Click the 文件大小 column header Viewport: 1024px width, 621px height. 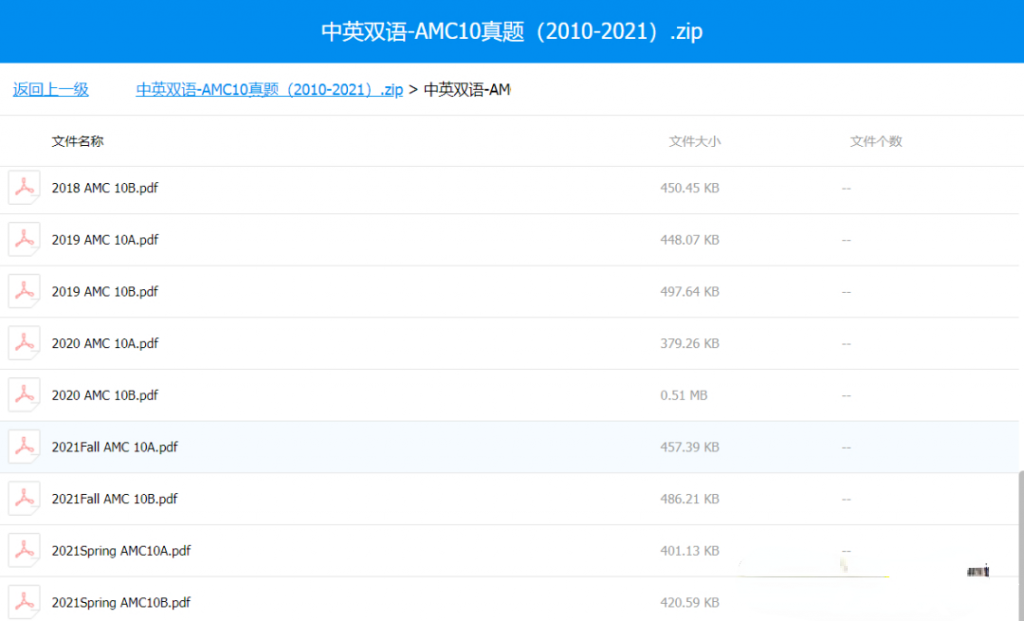(695, 141)
